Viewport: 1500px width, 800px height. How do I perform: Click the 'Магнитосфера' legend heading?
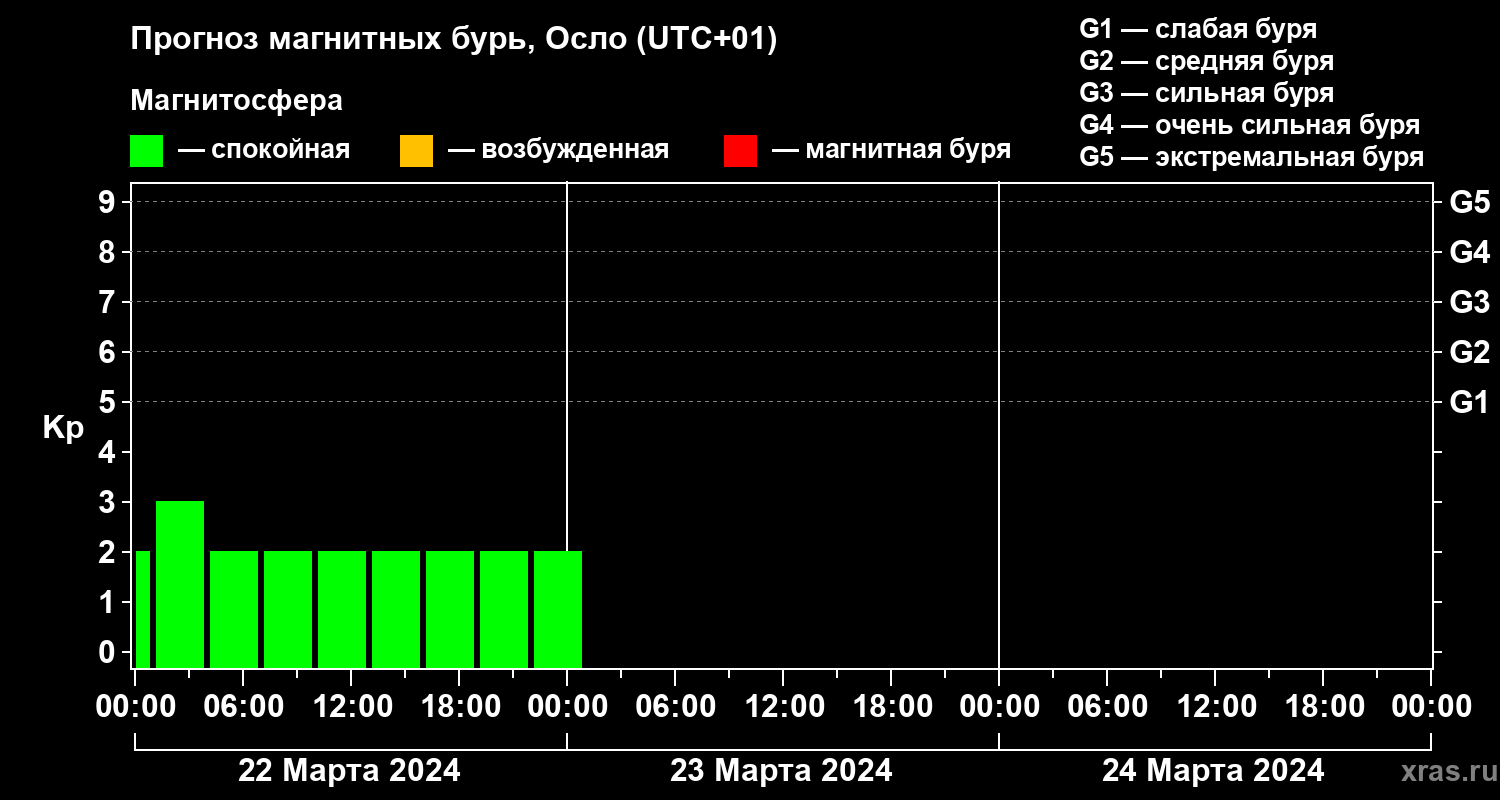tap(237, 101)
